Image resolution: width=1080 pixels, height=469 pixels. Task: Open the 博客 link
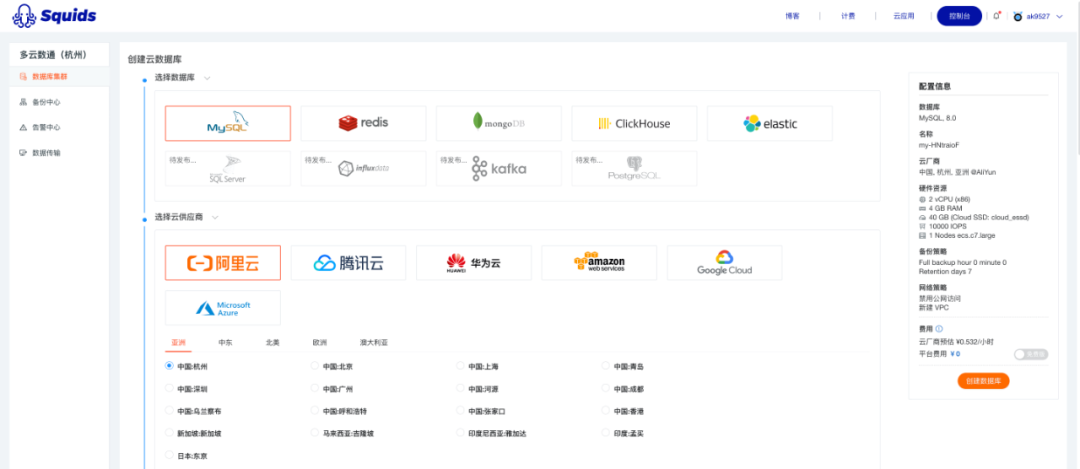(792, 16)
